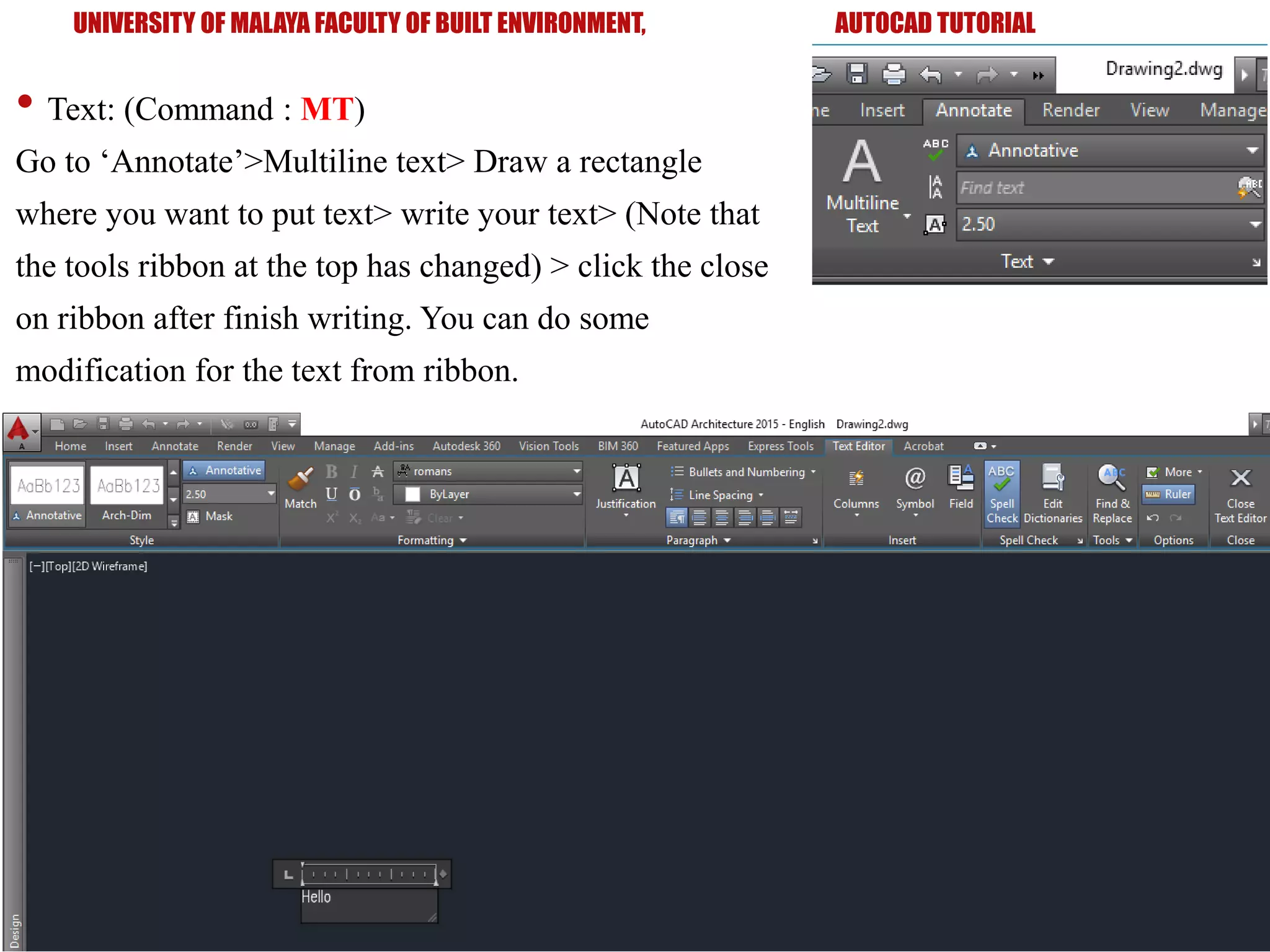Open Edit Dictionaries
This screenshot has height=952, width=1270.
(x=1053, y=494)
